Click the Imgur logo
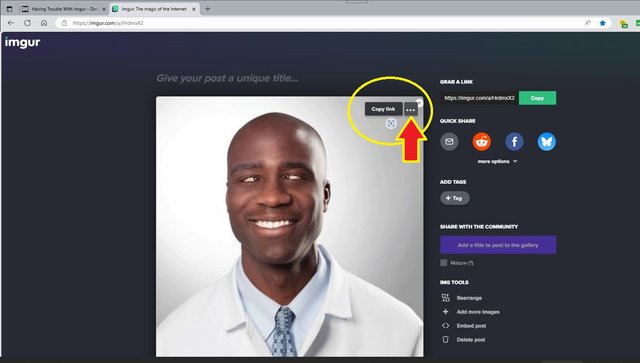 (22, 42)
